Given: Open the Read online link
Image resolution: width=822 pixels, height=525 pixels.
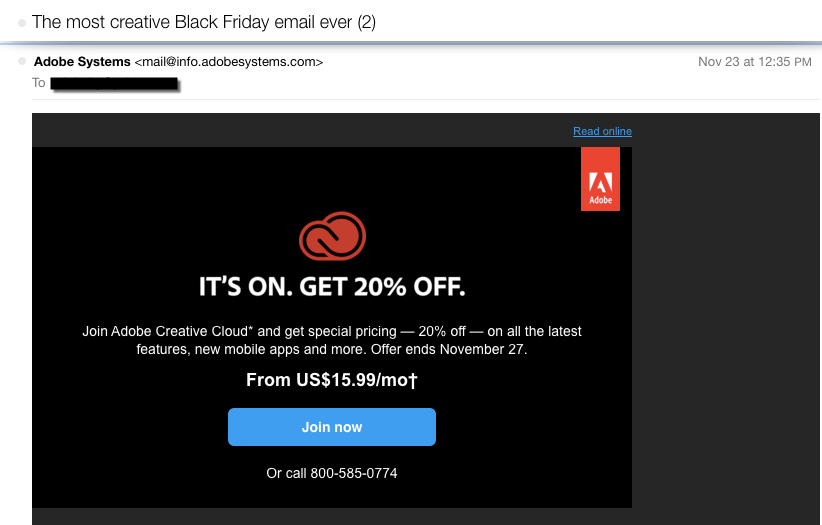Looking at the screenshot, I should [602, 131].
